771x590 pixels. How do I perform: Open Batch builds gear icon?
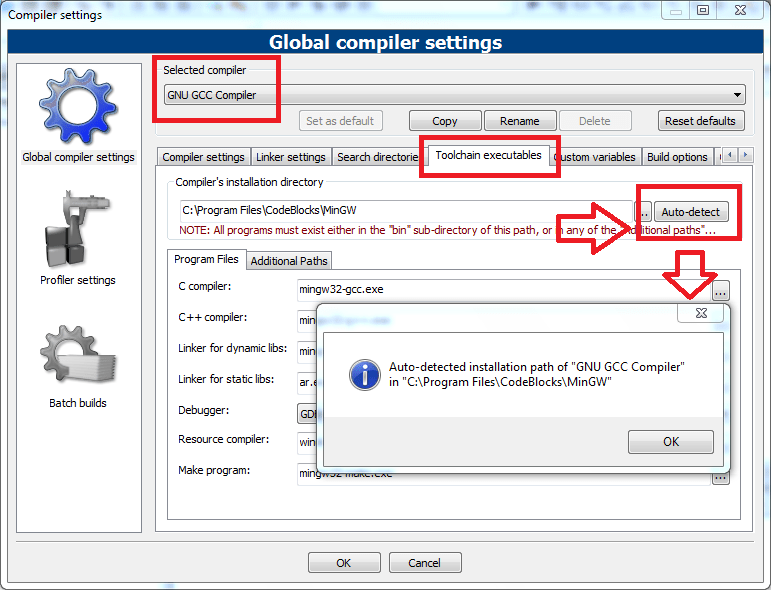click(x=78, y=354)
